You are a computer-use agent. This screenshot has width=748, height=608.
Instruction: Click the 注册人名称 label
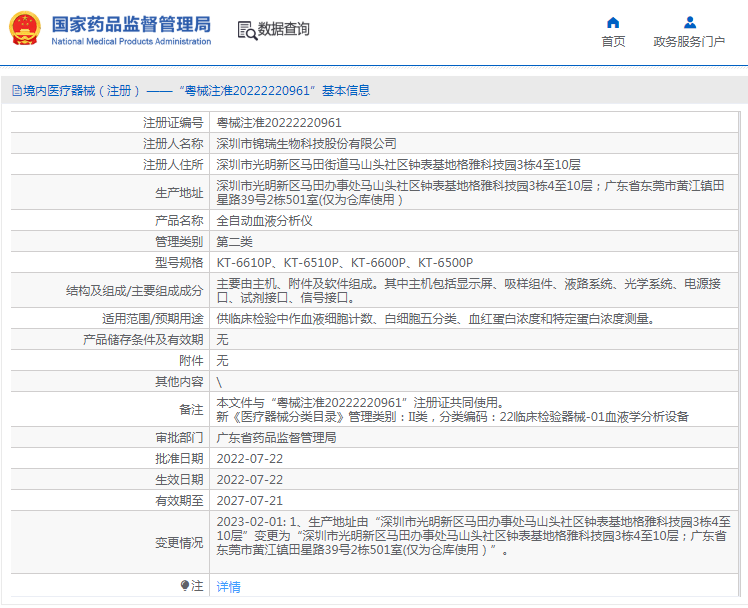(173, 144)
